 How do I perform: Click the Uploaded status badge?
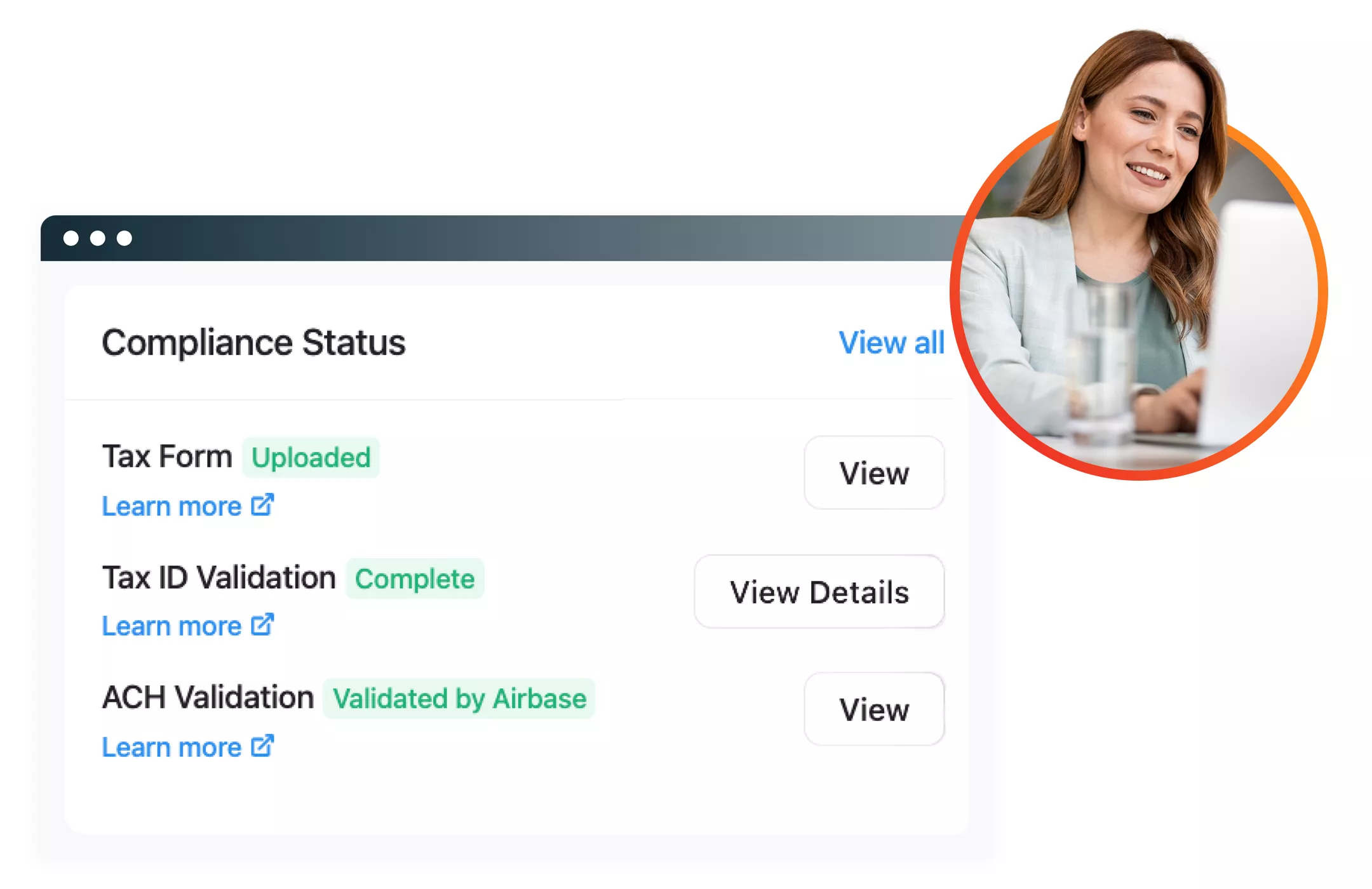tap(311, 457)
